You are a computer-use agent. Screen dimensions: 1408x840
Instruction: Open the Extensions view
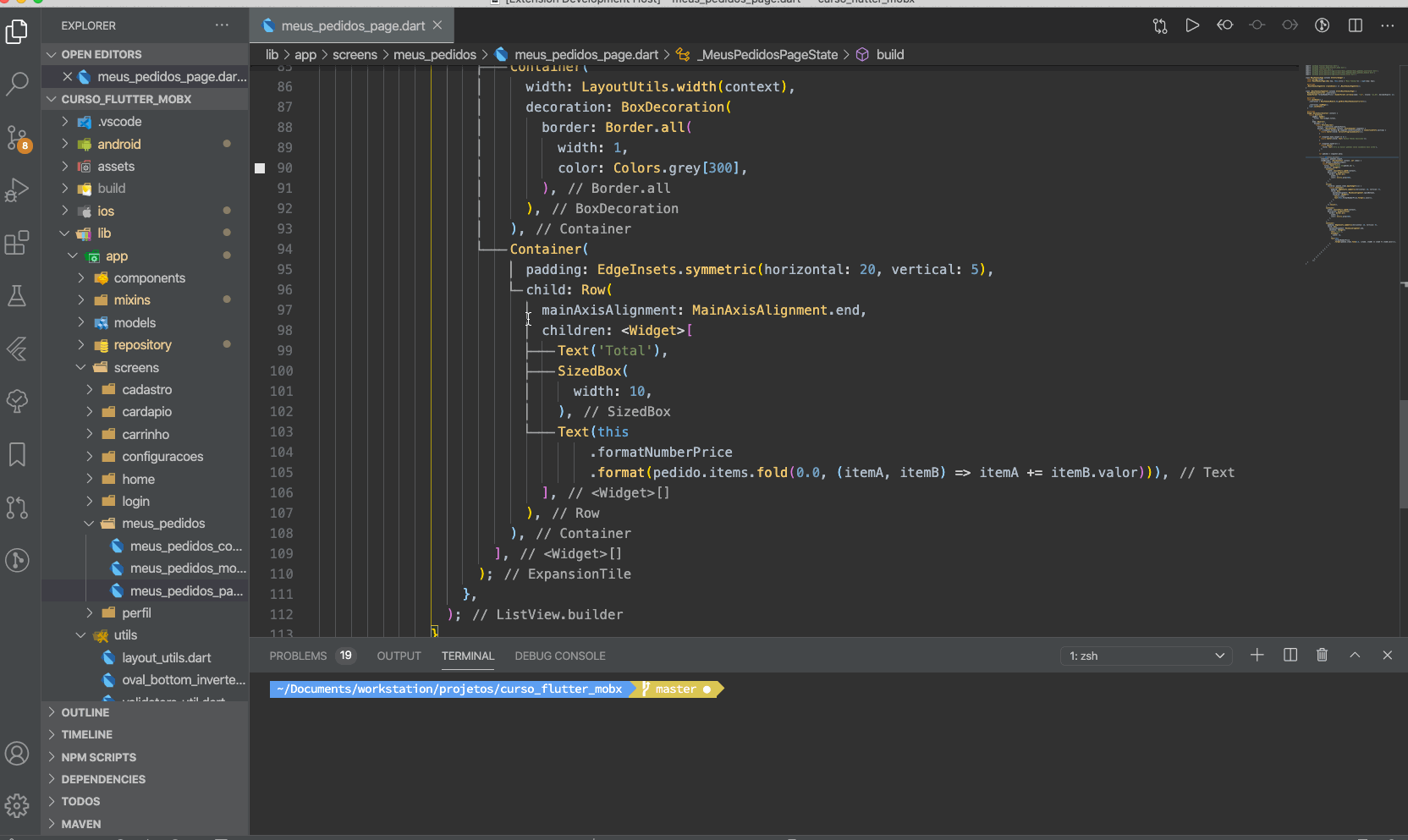pos(18,243)
